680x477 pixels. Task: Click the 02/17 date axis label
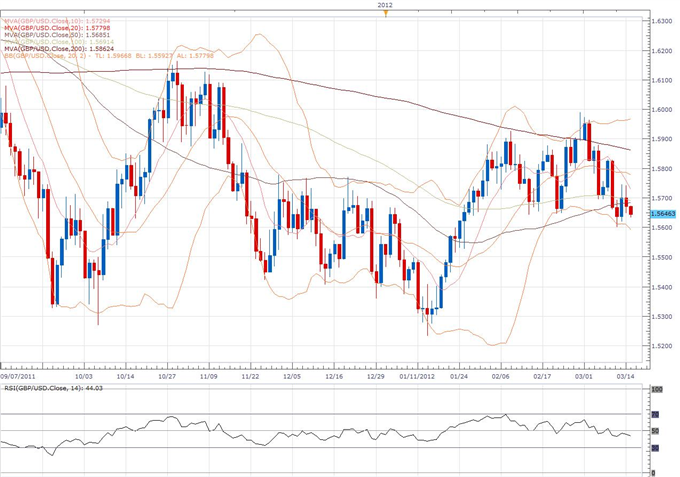pos(542,376)
